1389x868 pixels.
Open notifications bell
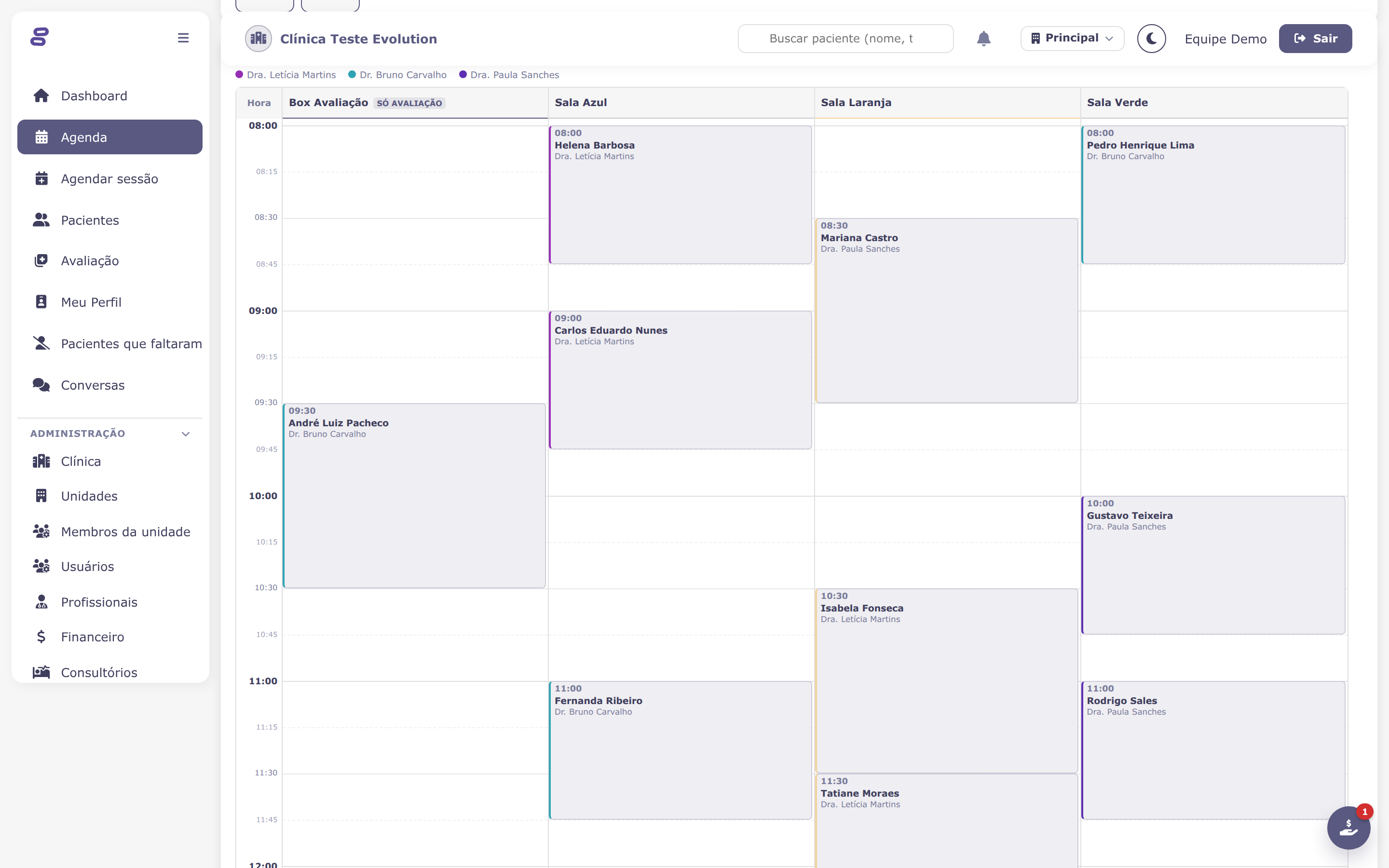coord(984,39)
